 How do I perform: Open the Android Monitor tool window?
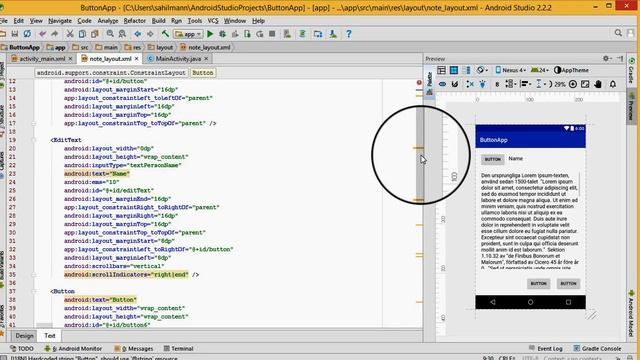(x=73, y=349)
